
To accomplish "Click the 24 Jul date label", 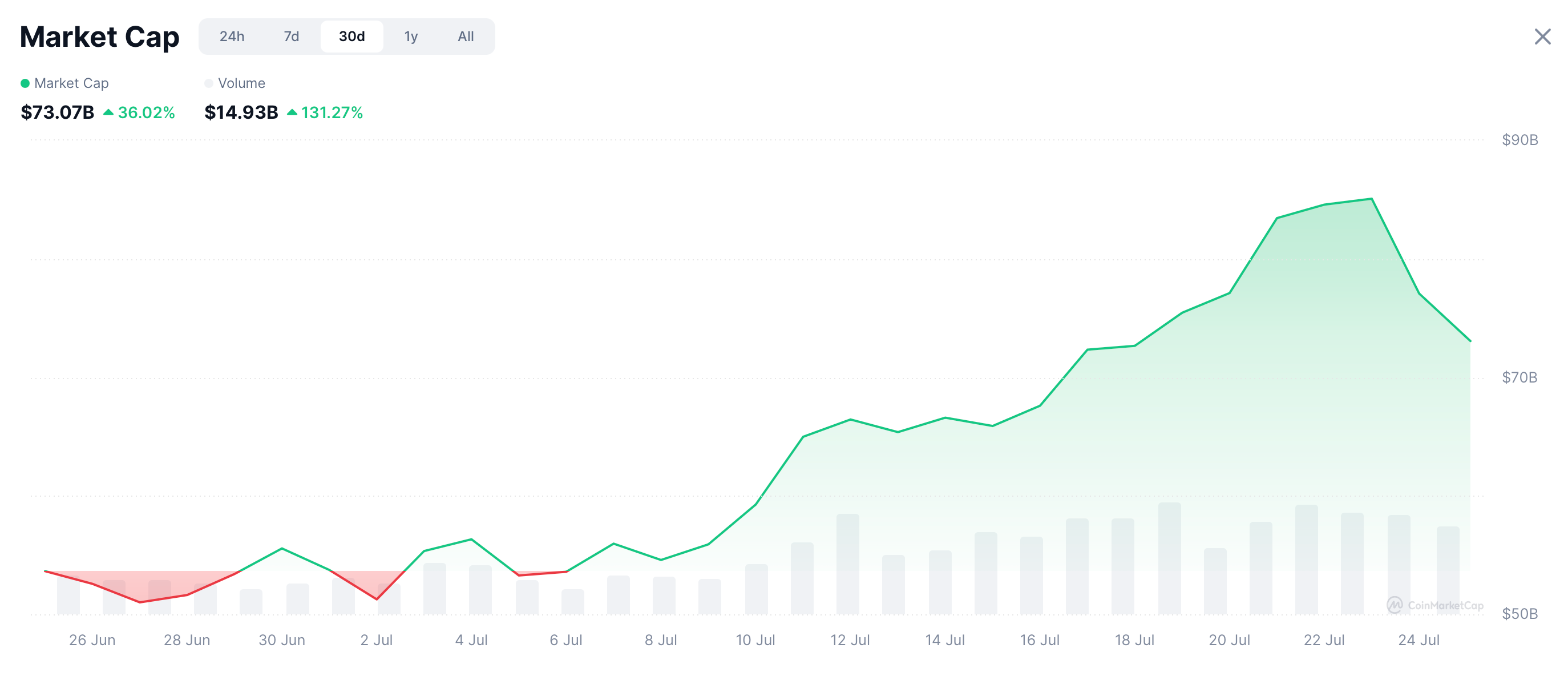I will pos(1419,641).
